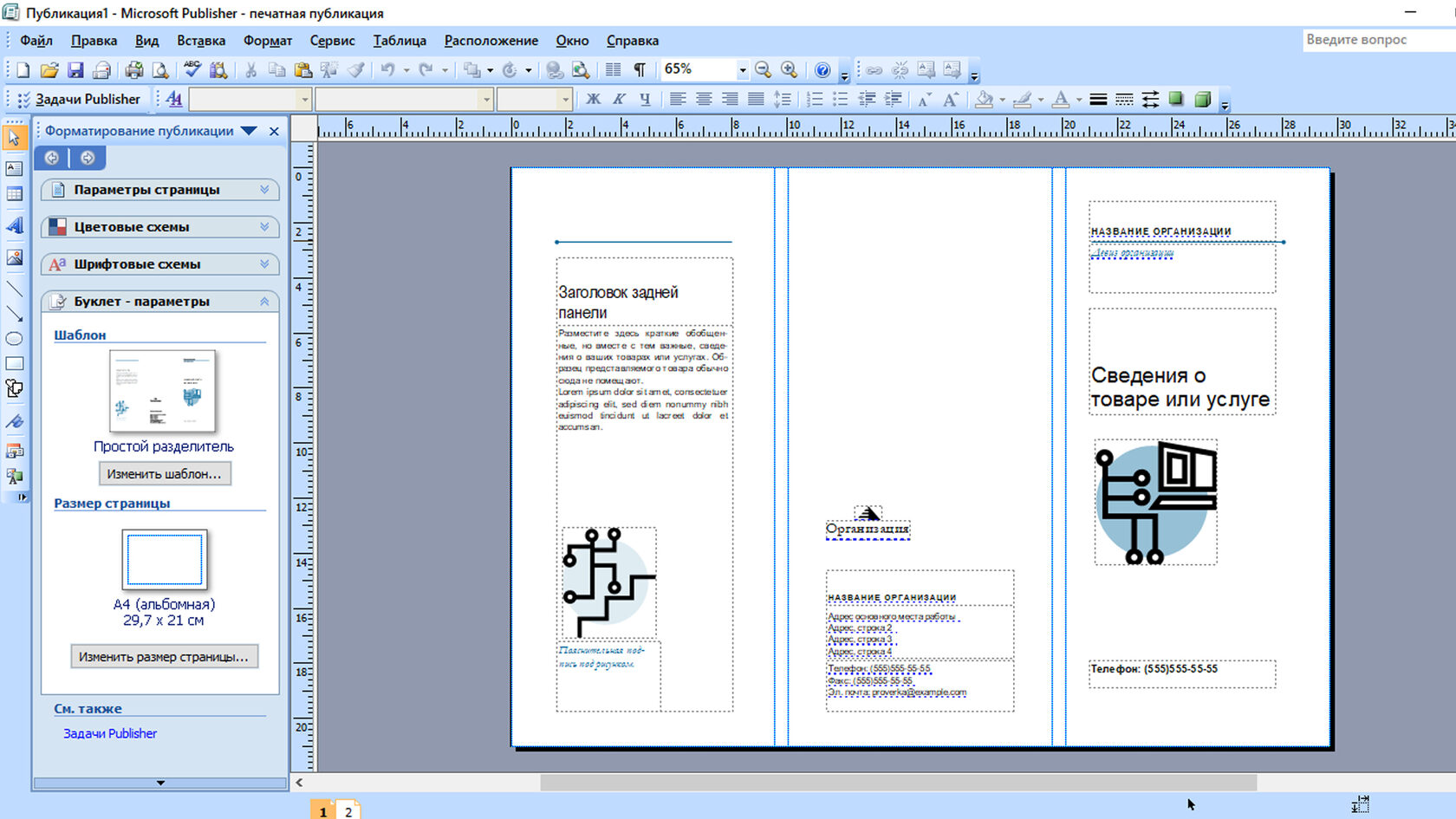
Task: Click the Picture Frame tool
Action: coord(15,257)
